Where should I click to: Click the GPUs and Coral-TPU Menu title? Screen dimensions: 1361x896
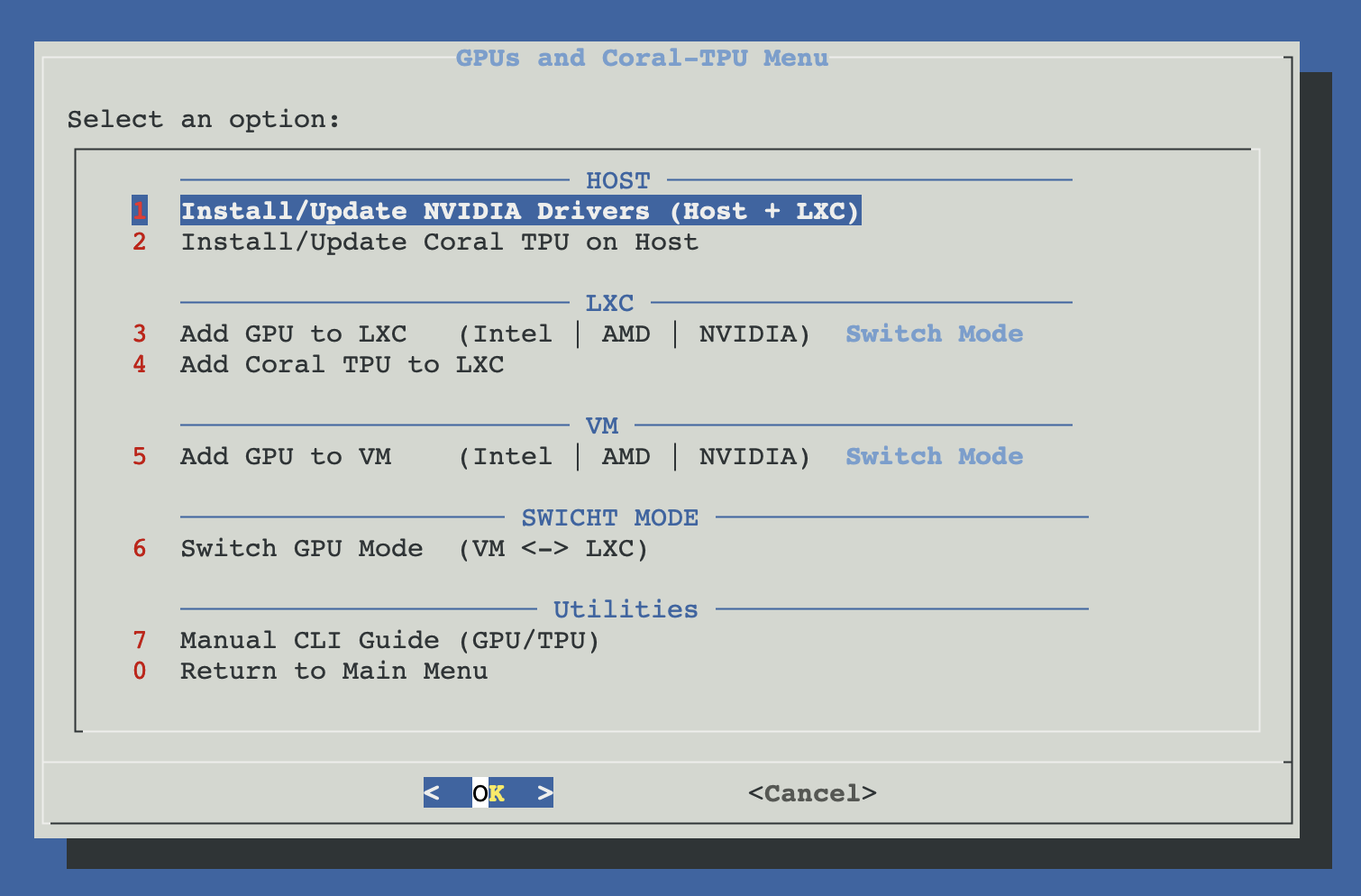click(x=642, y=58)
